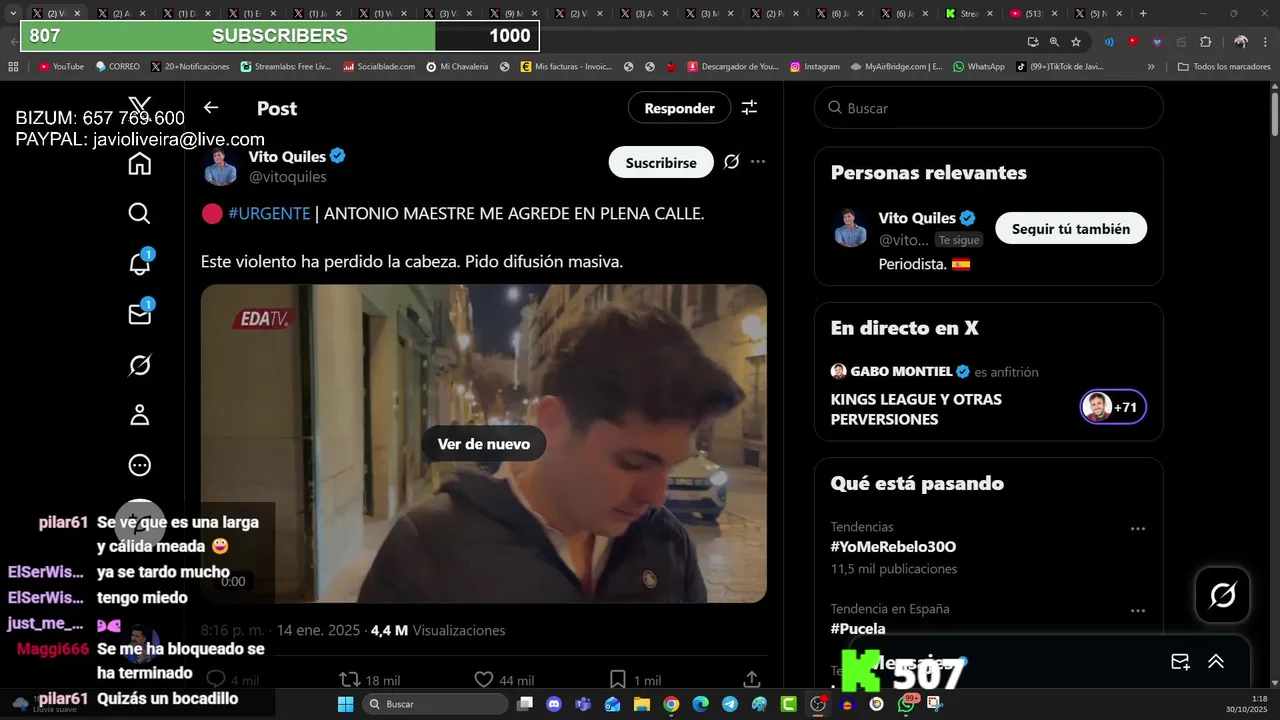Click the +71 listeners avatar badge

coord(1113,407)
